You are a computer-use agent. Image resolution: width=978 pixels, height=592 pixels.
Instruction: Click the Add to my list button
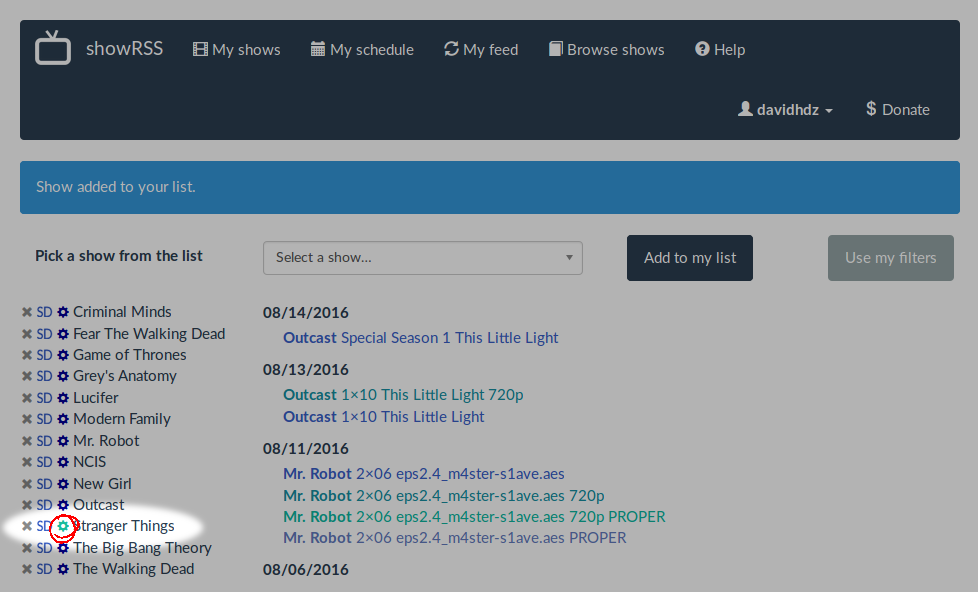[690, 258]
